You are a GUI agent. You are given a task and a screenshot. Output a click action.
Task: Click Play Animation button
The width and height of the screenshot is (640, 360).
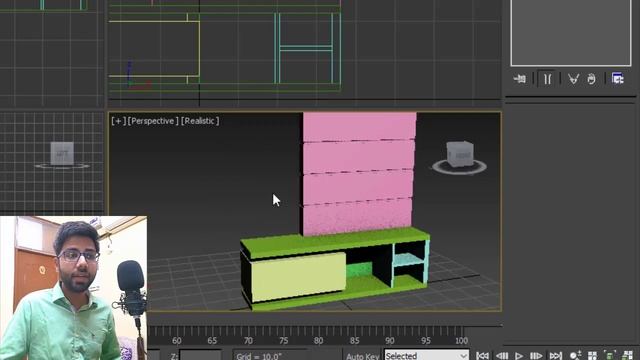click(x=519, y=356)
